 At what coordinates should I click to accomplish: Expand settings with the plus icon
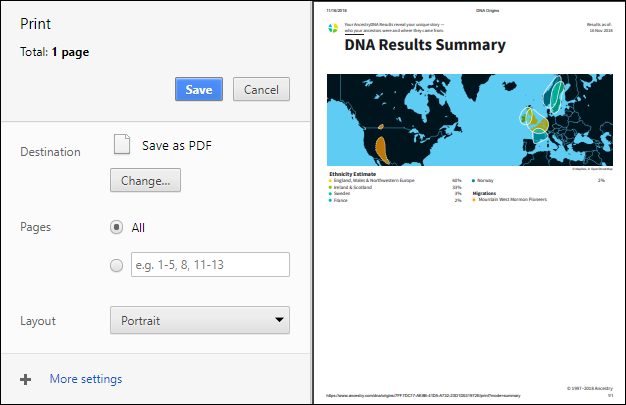coord(26,380)
